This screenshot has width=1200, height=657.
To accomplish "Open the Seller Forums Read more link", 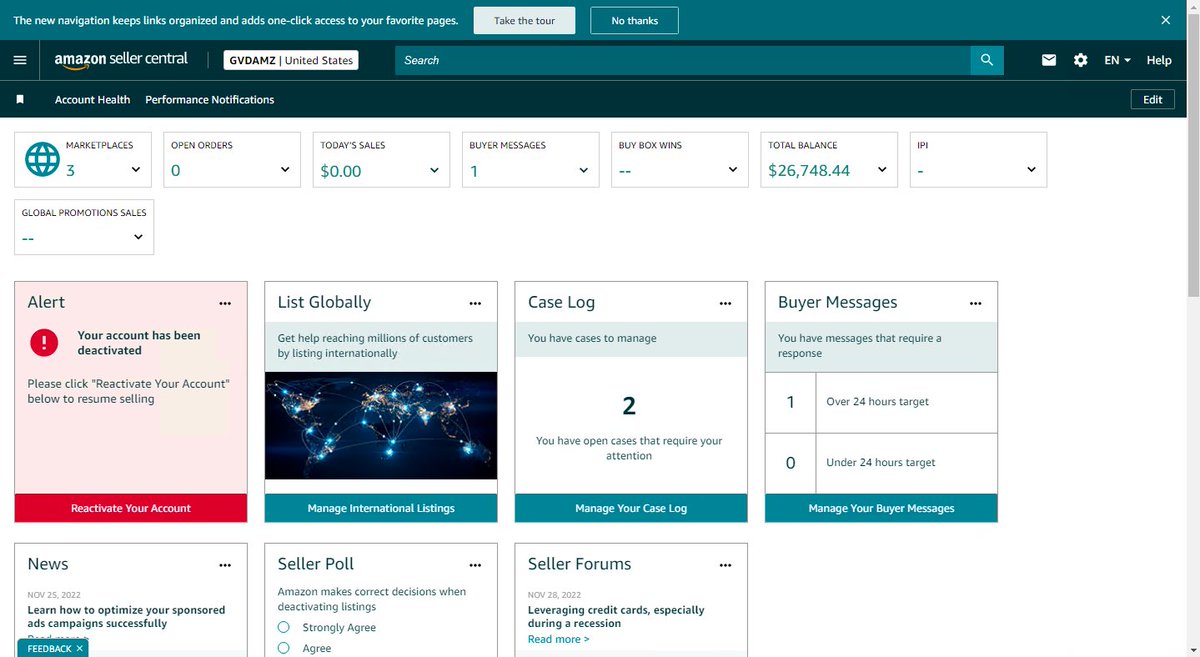I will click(559, 639).
